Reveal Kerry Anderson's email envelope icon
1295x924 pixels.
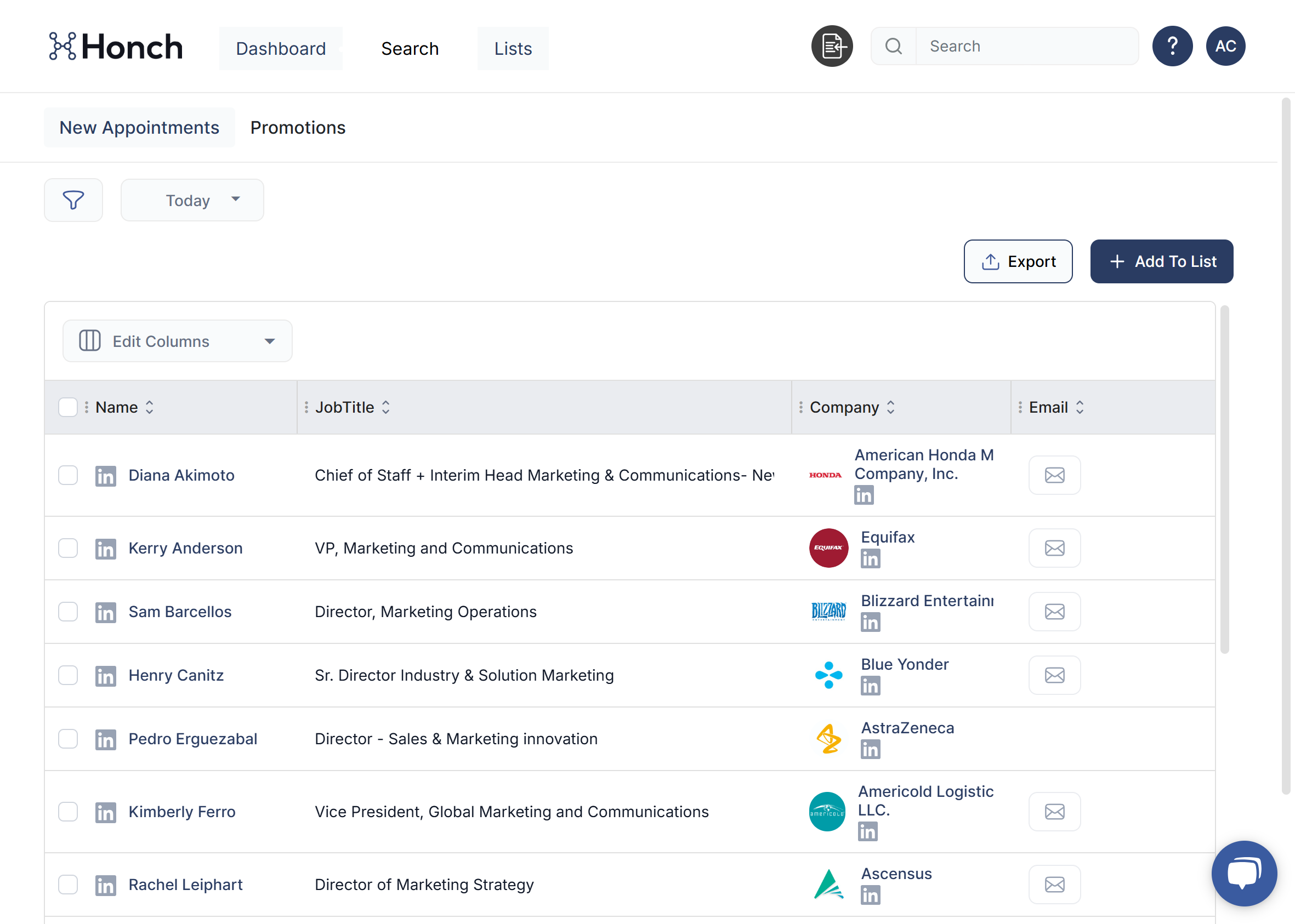[1054, 548]
